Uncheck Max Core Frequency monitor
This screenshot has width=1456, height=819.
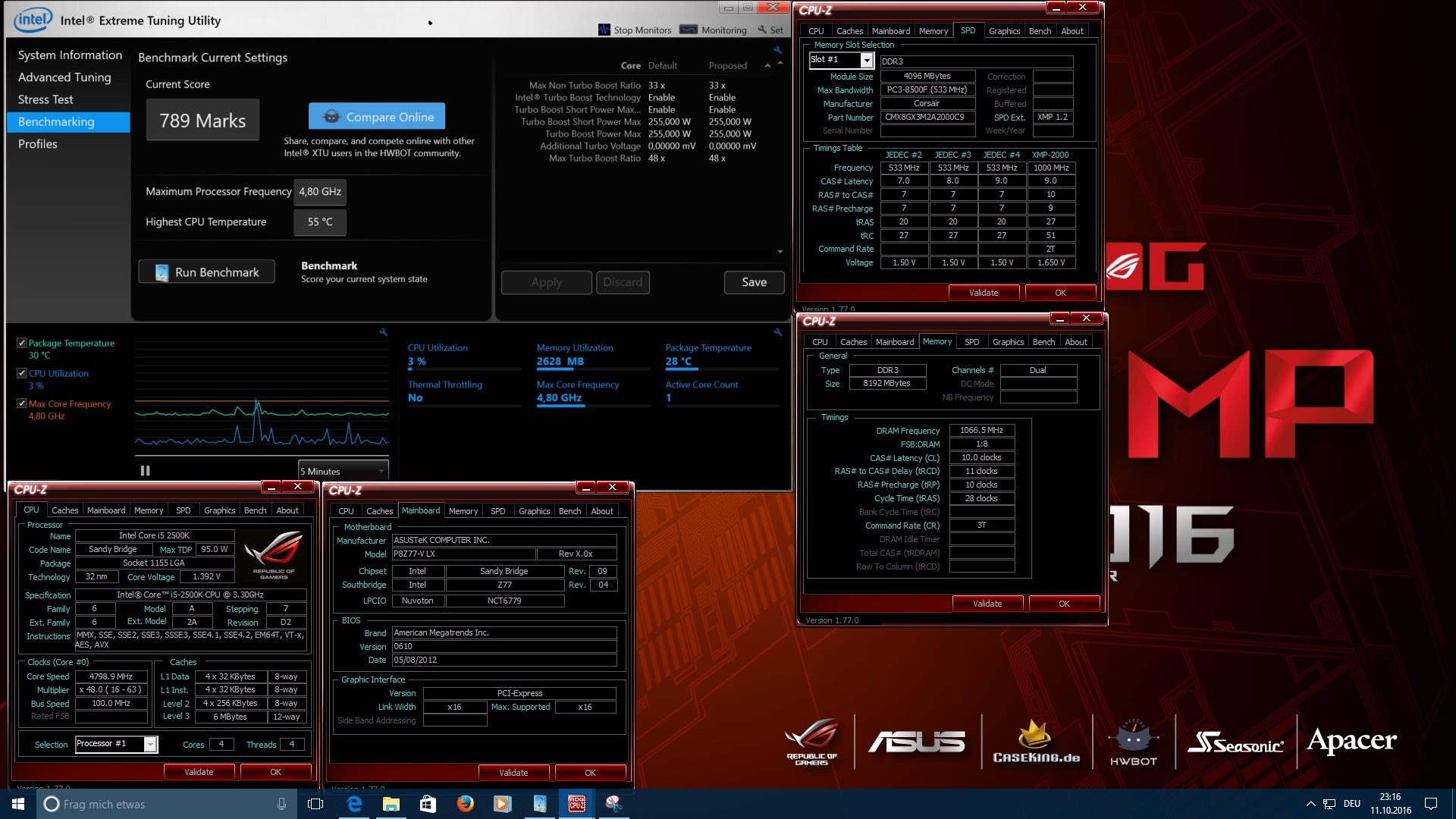[22, 403]
